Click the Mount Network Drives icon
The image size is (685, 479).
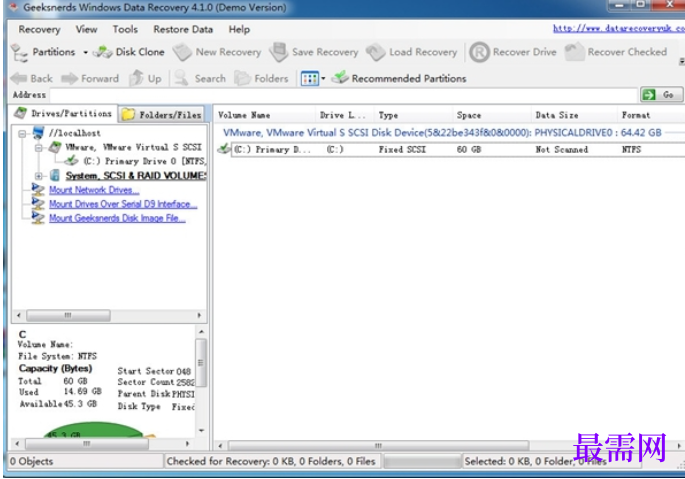click(x=38, y=190)
